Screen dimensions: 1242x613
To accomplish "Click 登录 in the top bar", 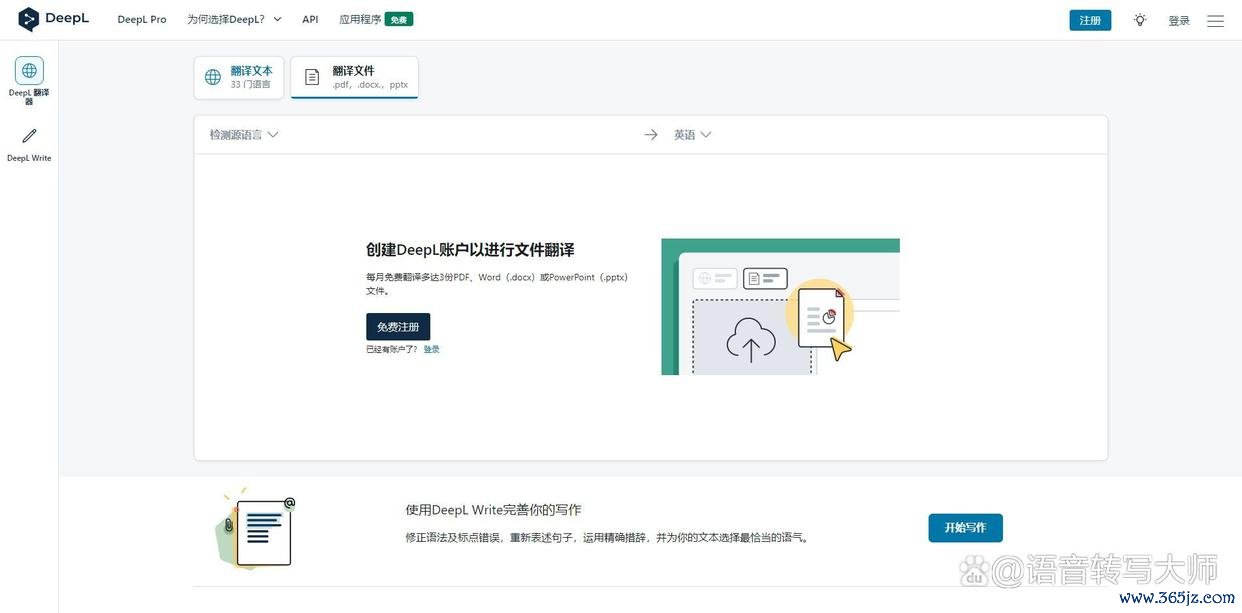I will (1179, 21).
